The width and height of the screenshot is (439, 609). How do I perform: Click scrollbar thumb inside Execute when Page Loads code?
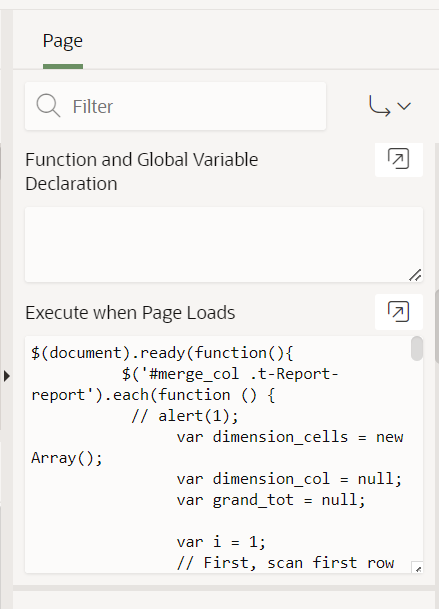click(417, 348)
